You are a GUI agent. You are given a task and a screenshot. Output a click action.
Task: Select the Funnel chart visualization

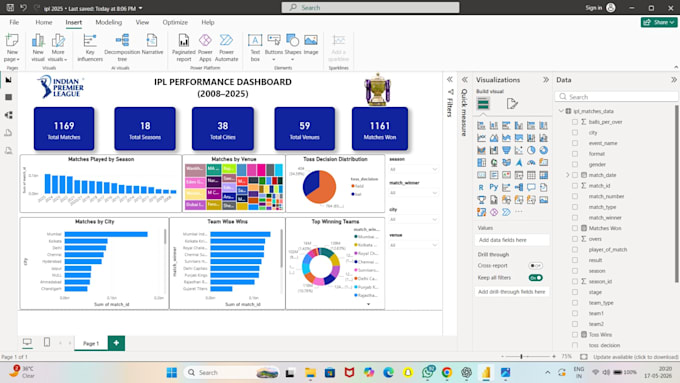[x=506, y=150]
